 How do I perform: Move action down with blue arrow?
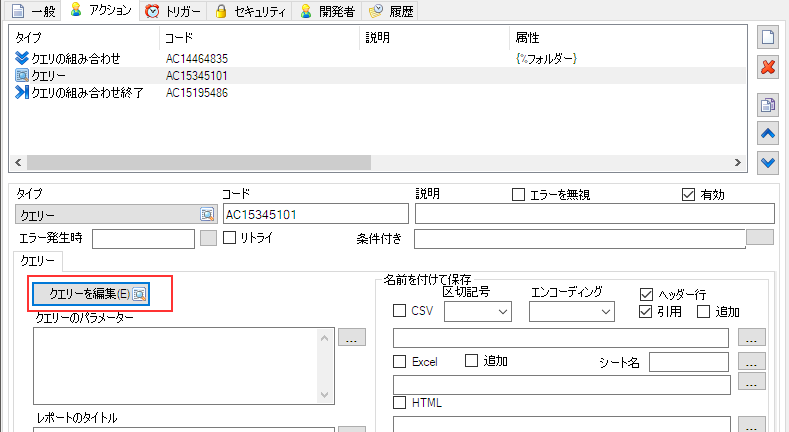(x=768, y=163)
